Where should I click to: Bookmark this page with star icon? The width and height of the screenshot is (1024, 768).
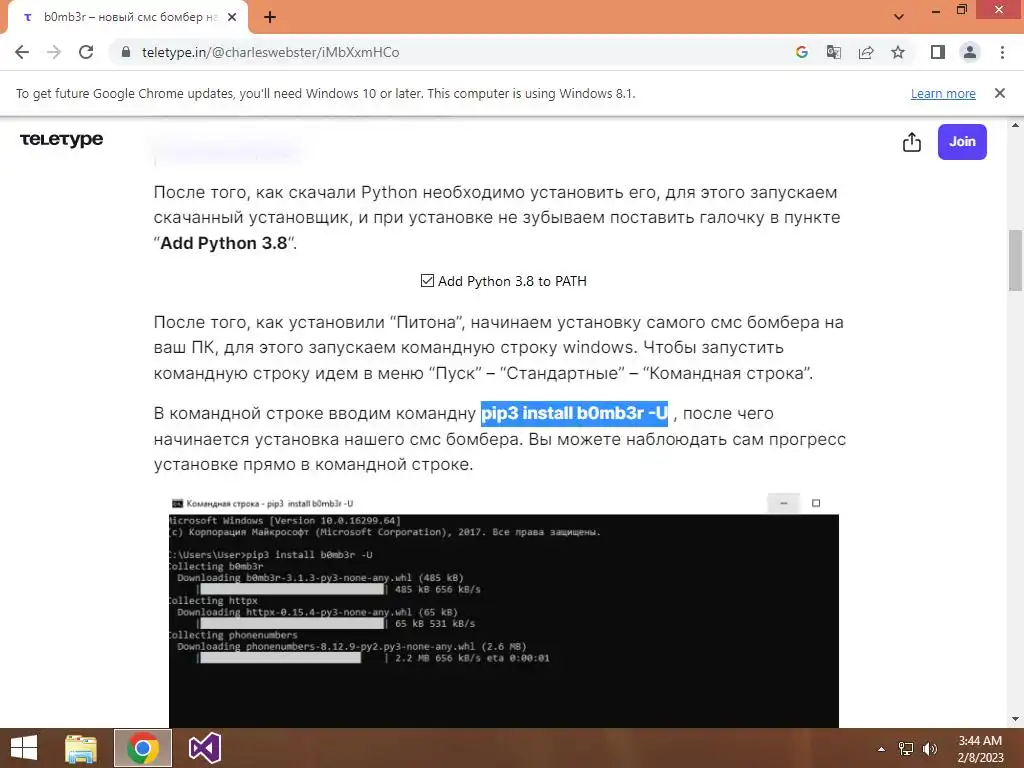[x=898, y=52]
